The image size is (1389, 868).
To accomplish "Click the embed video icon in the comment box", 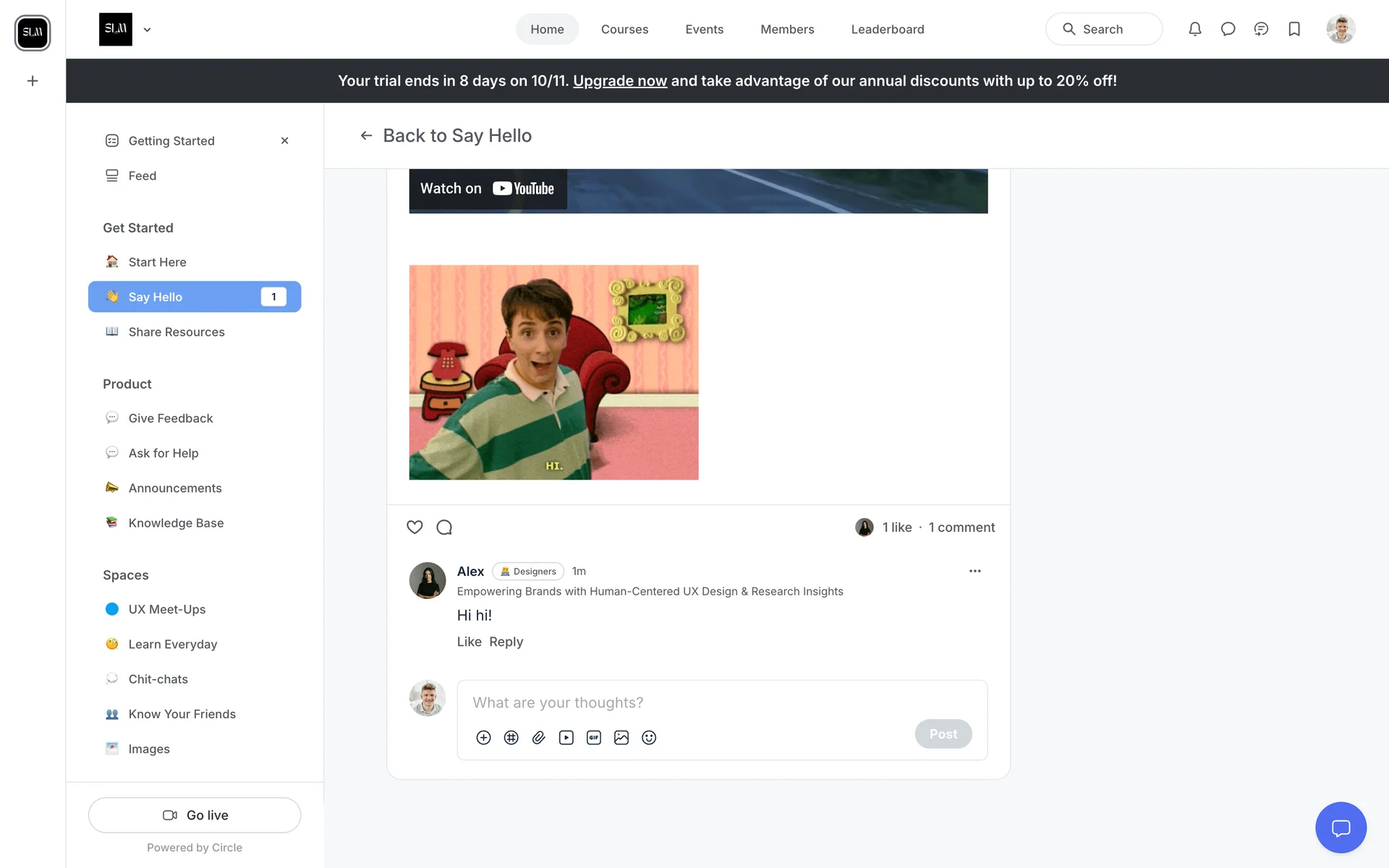I will (x=566, y=737).
